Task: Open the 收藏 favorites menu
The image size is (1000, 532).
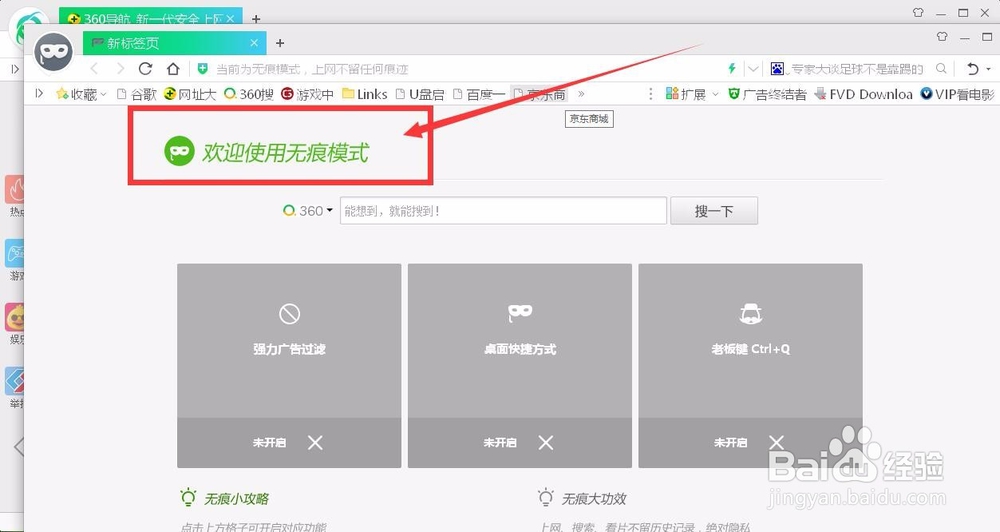Action: [81, 94]
